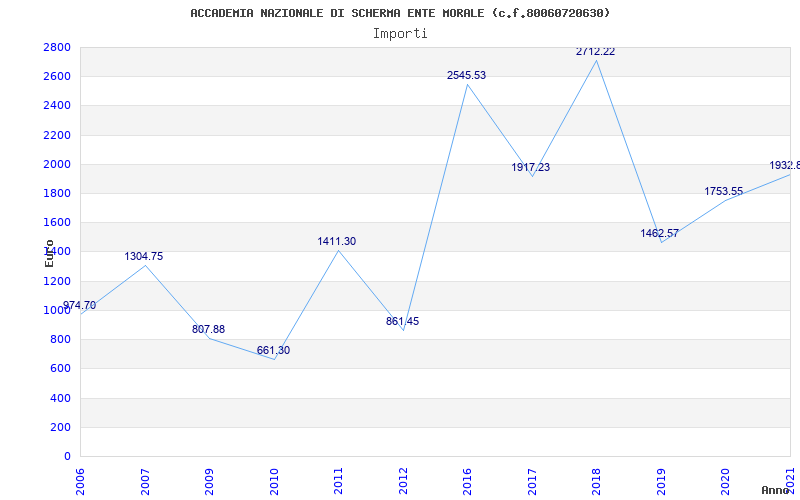The image size is (800, 500).
Task: Select the 1462.57 data label
Action: click(x=660, y=234)
